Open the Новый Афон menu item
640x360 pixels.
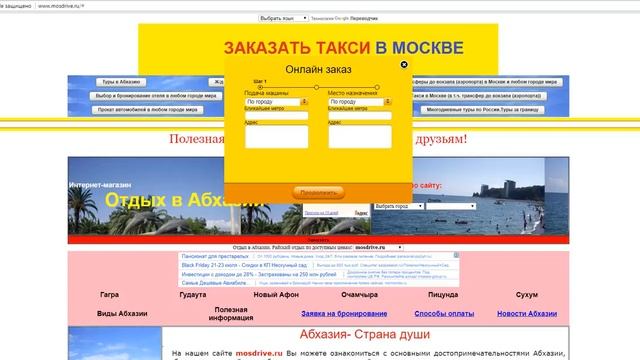coord(276,295)
